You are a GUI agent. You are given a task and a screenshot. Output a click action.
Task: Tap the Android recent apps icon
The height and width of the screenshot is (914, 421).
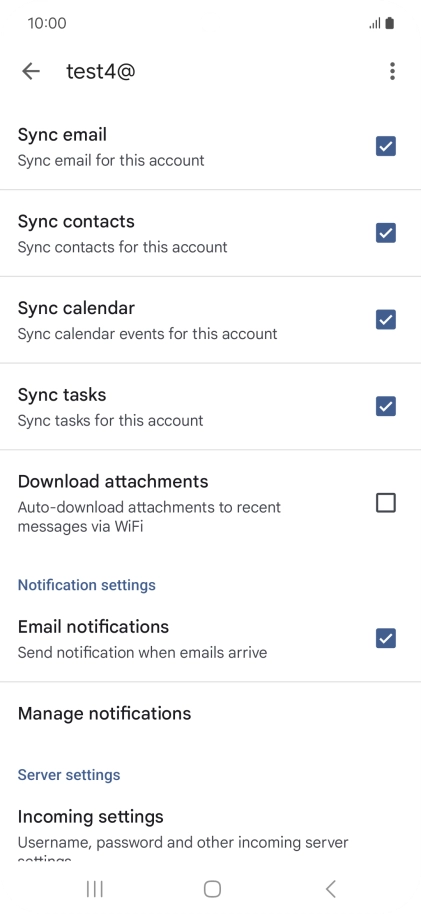coord(94,888)
